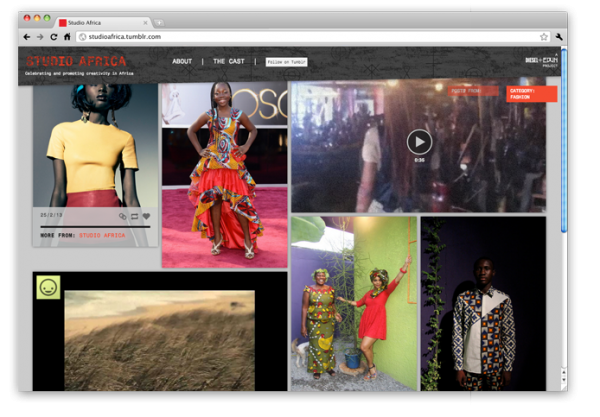Bookmark this page with the star icon
Screen dimensions: 600x417
[544, 36]
